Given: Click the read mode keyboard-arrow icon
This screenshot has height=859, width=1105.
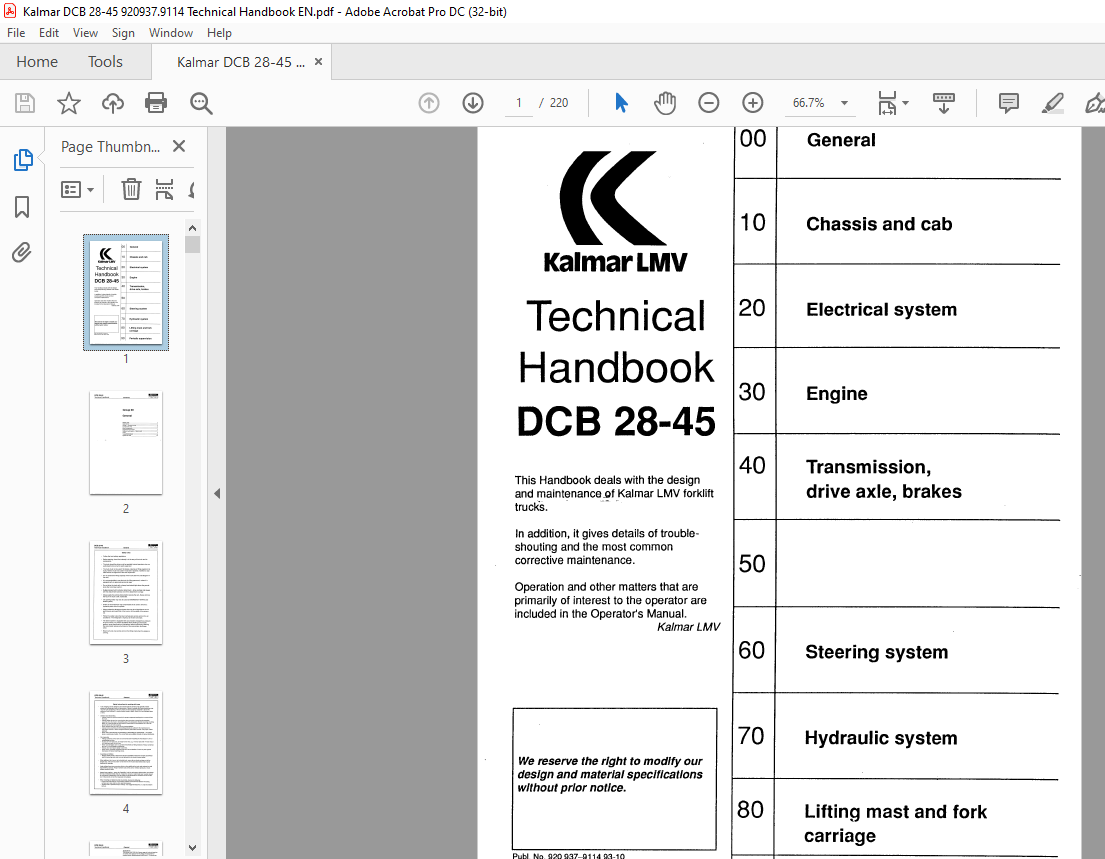Looking at the screenshot, I should click(944, 103).
